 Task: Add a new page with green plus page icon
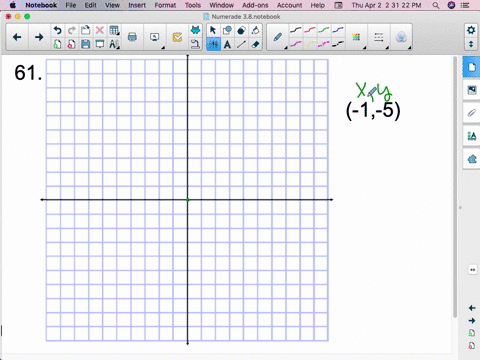[x=57, y=44]
